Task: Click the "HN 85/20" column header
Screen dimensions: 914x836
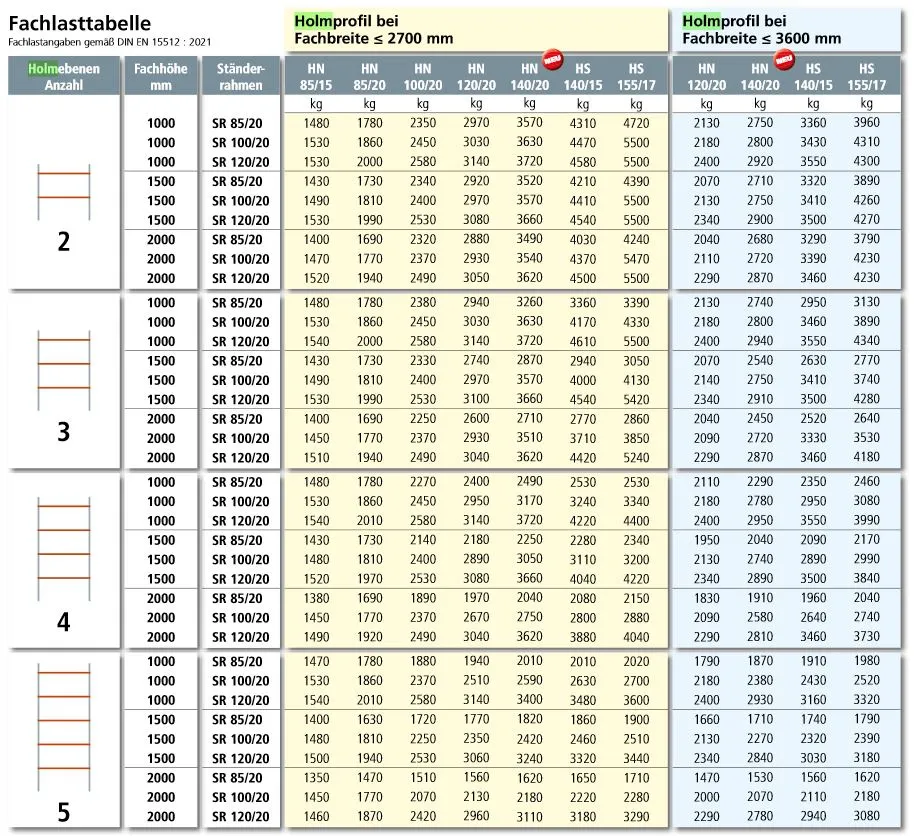Action: pyautogui.click(x=370, y=77)
